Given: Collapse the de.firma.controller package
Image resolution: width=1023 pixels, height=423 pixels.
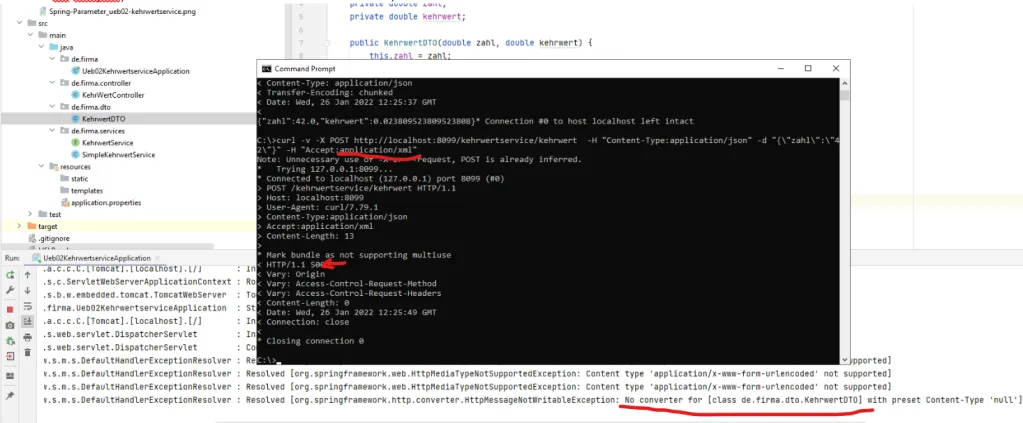Looking at the screenshot, I should pyautogui.click(x=52, y=83).
